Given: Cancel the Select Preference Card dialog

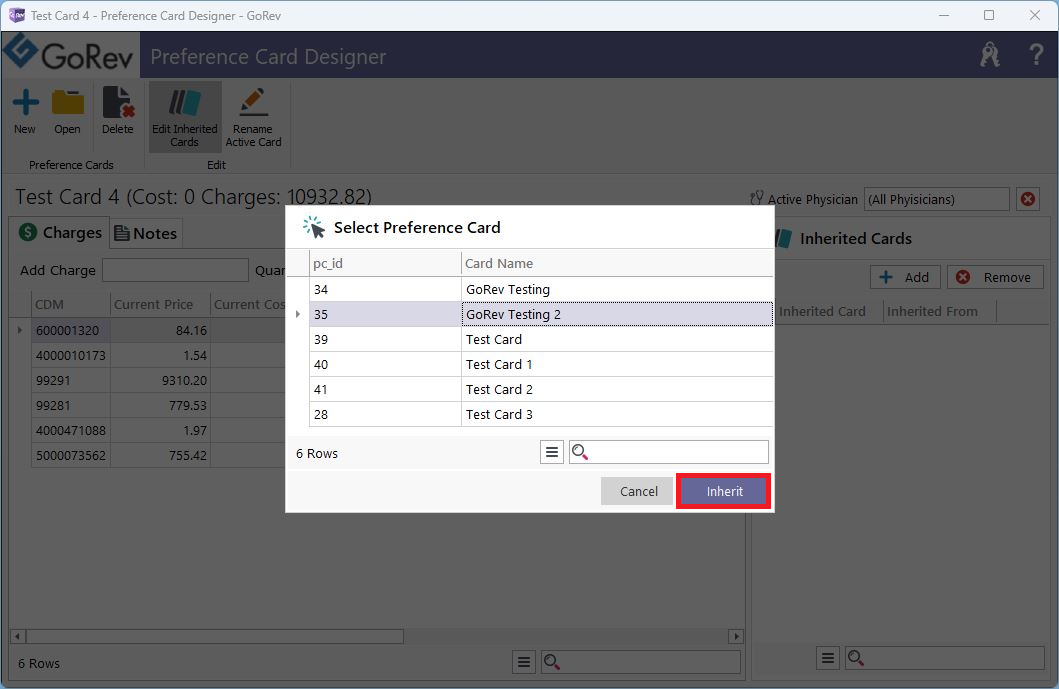Looking at the screenshot, I should pyautogui.click(x=638, y=491).
